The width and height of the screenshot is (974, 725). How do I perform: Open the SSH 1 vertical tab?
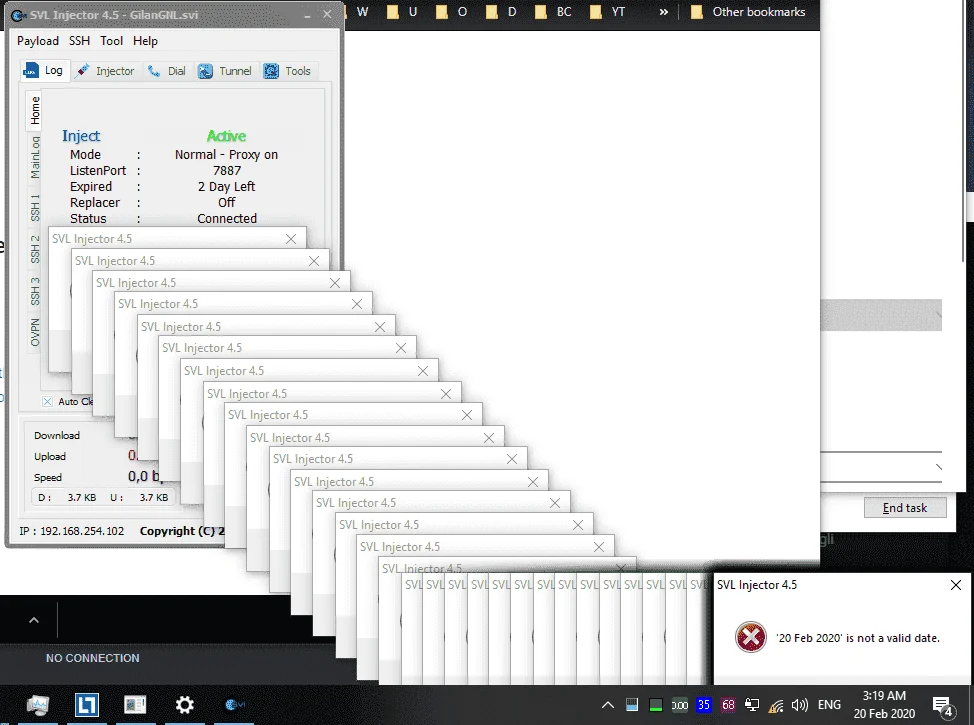pyautogui.click(x=35, y=207)
